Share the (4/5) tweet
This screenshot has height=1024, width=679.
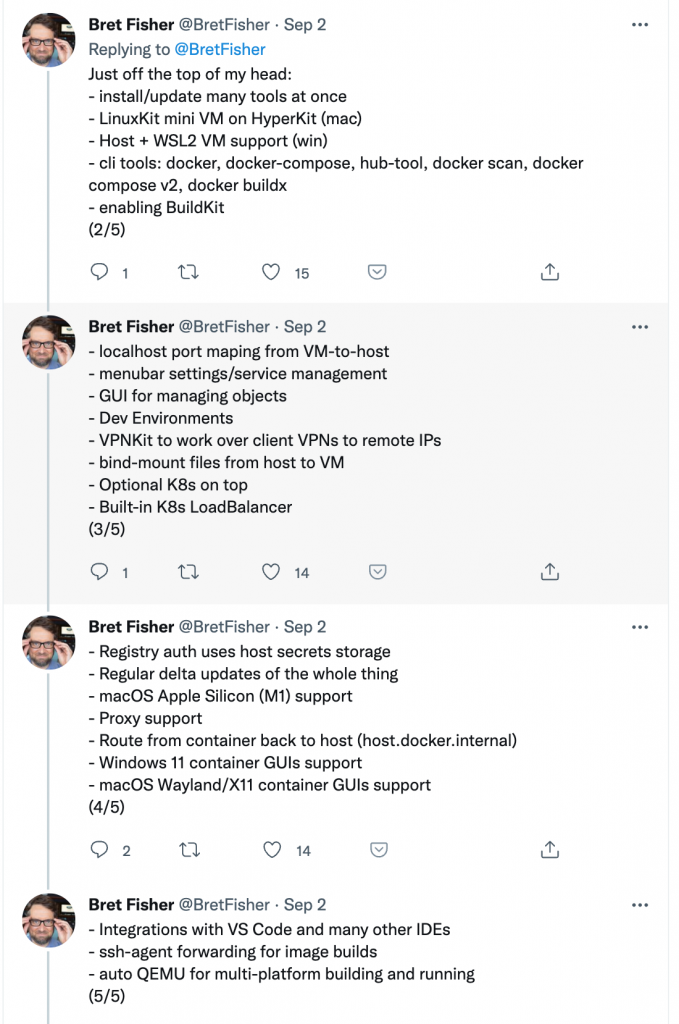click(549, 850)
